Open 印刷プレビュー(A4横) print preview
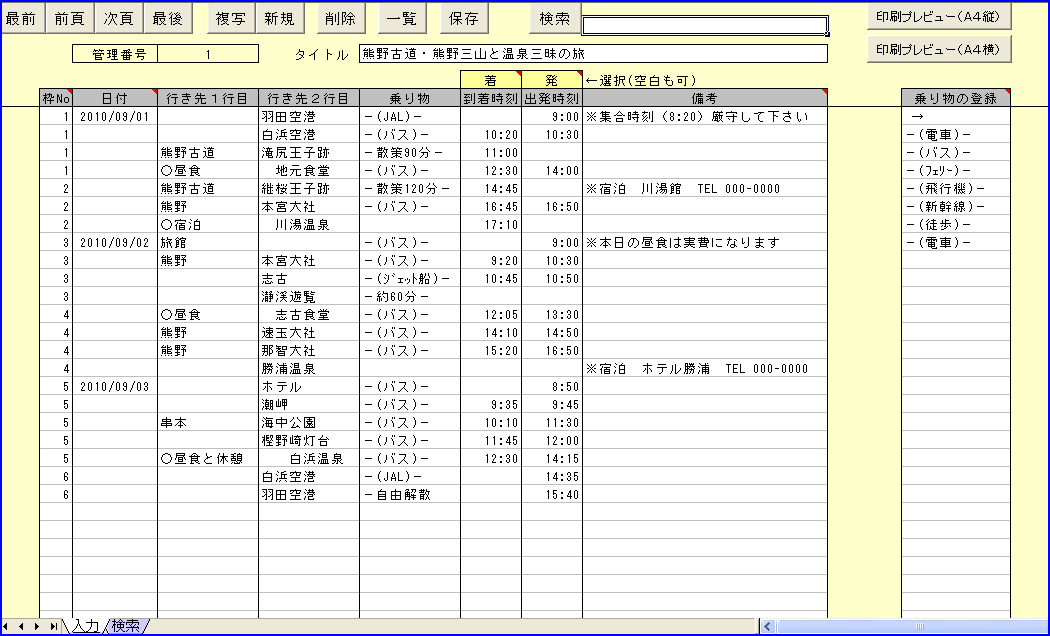1050x636 pixels. [938, 48]
